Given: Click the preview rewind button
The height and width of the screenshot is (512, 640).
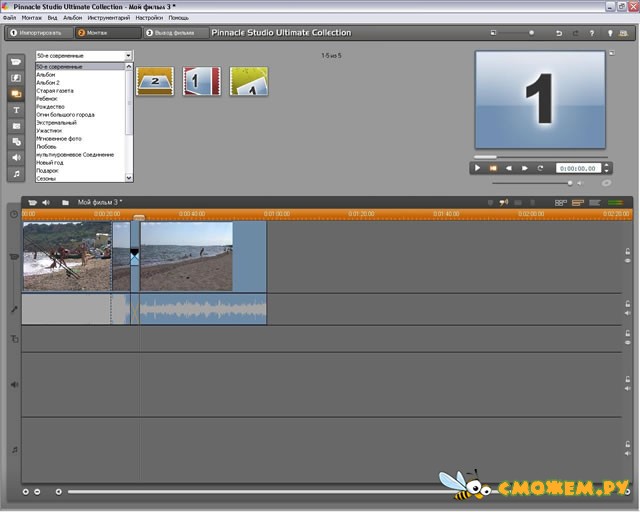Looking at the screenshot, I should [x=509, y=168].
